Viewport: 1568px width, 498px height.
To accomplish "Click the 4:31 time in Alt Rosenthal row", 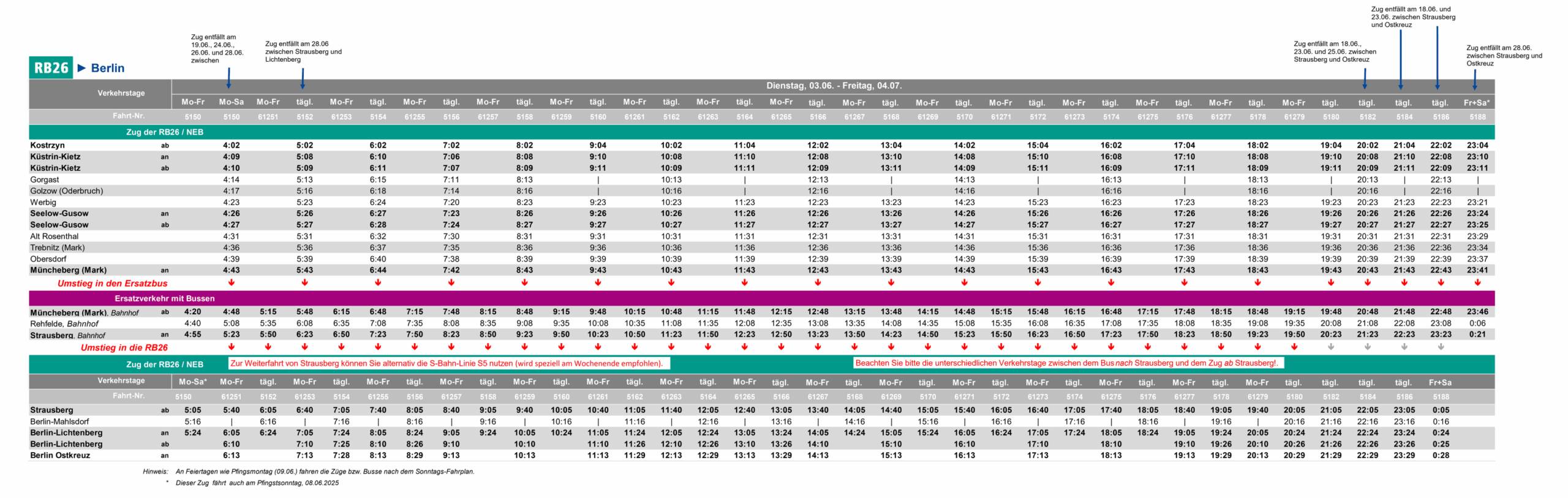I will click(x=231, y=236).
